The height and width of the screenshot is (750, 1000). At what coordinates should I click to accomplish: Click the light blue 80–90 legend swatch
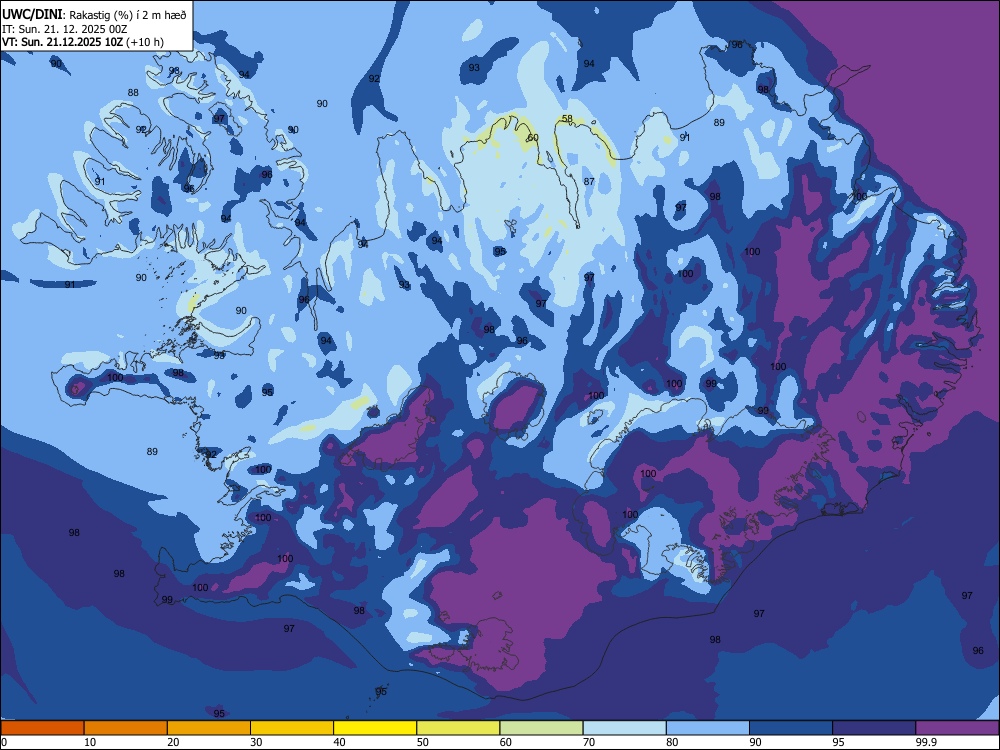pos(708,728)
